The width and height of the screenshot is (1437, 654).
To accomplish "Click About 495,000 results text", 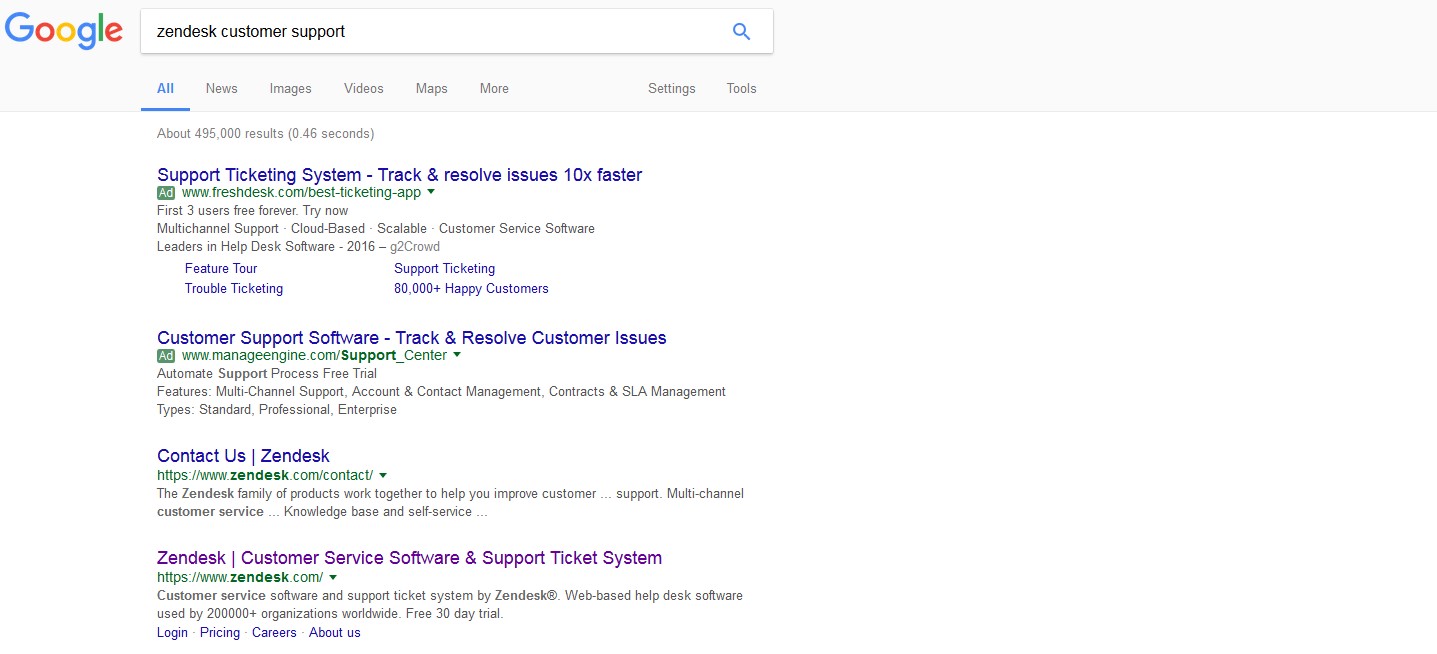I will pyautogui.click(x=265, y=133).
